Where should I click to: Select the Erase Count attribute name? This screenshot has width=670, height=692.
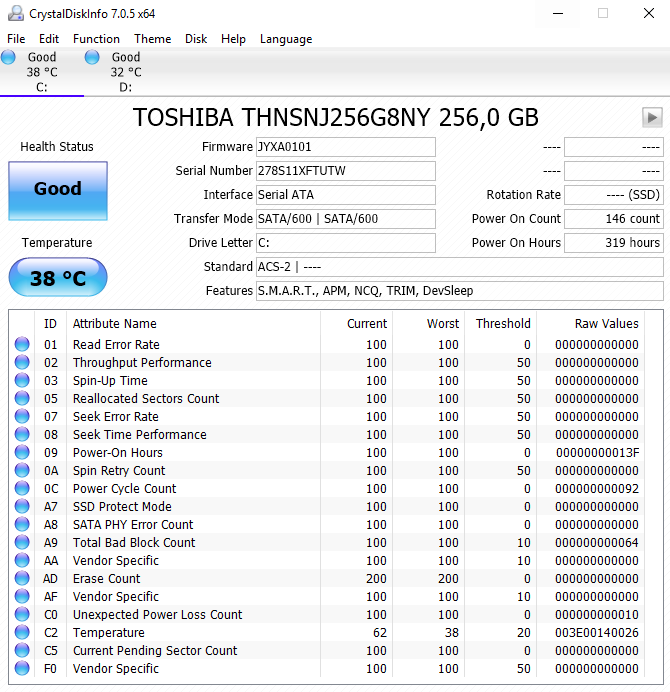point(106,579)
